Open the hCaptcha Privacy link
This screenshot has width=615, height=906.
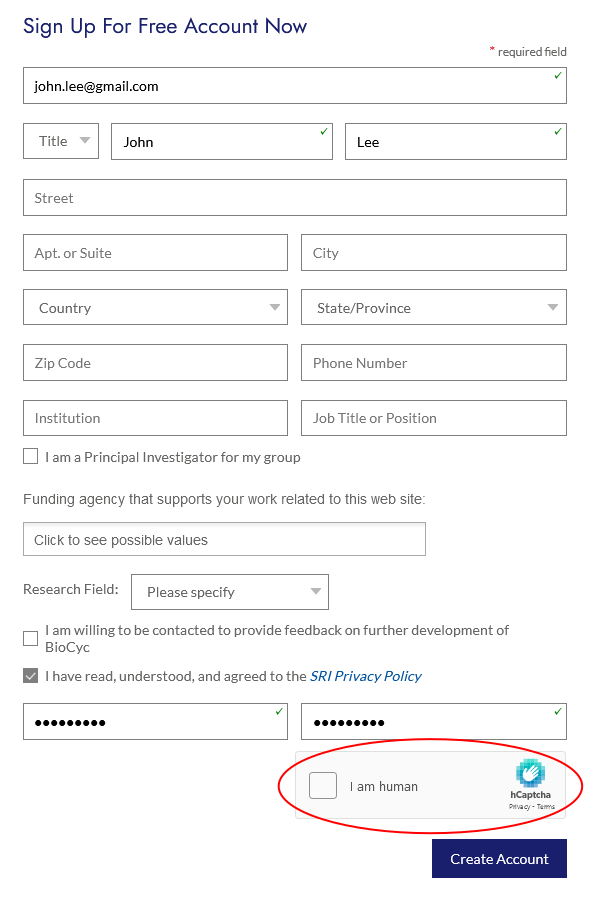[x=519, y=806]
